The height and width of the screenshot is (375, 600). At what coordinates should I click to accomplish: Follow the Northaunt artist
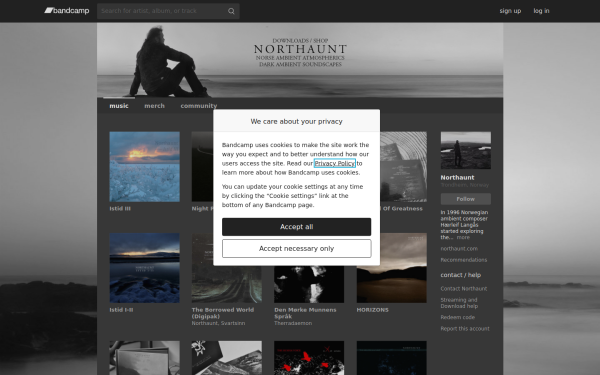point(466,199)
